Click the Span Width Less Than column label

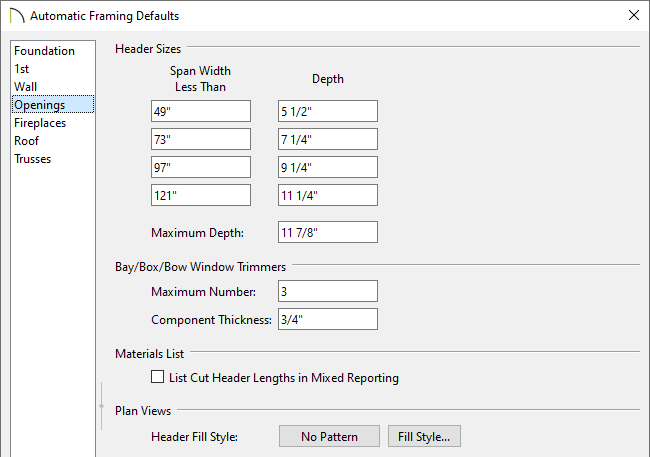200,79
